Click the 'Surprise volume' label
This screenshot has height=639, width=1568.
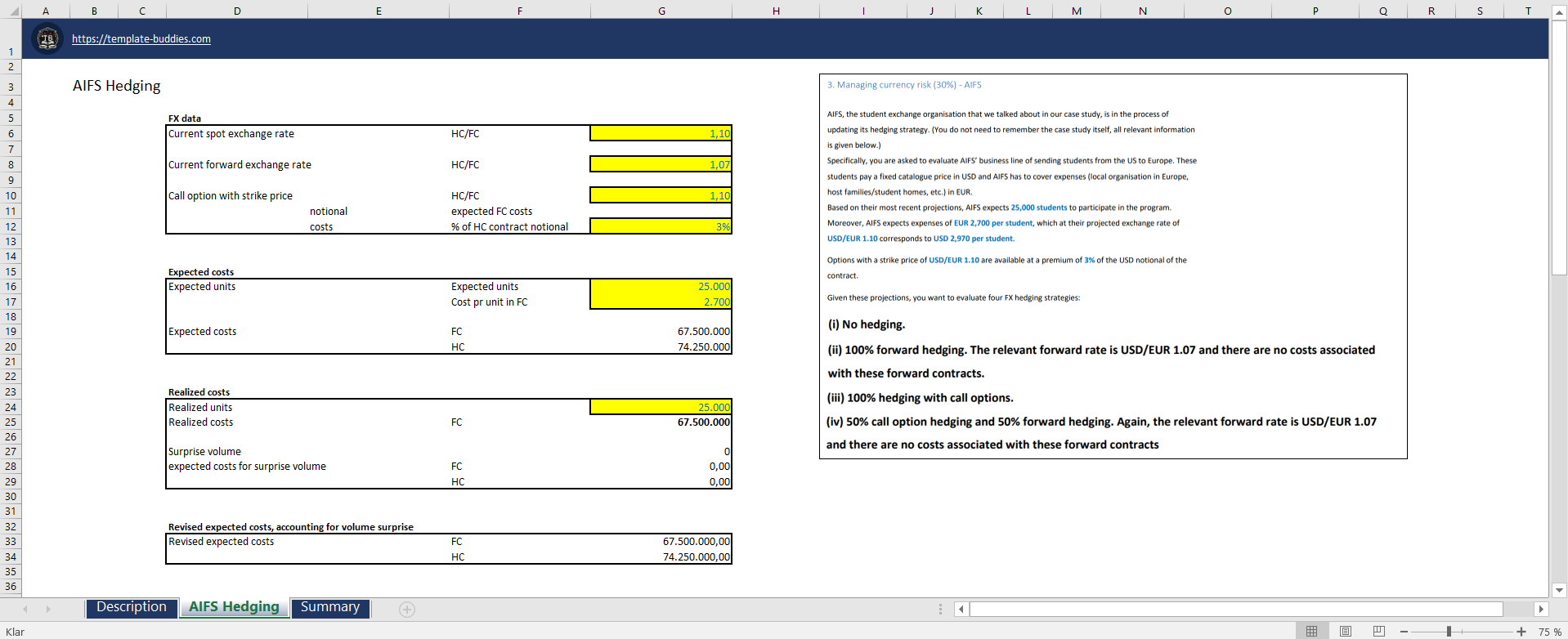point(204,452)
